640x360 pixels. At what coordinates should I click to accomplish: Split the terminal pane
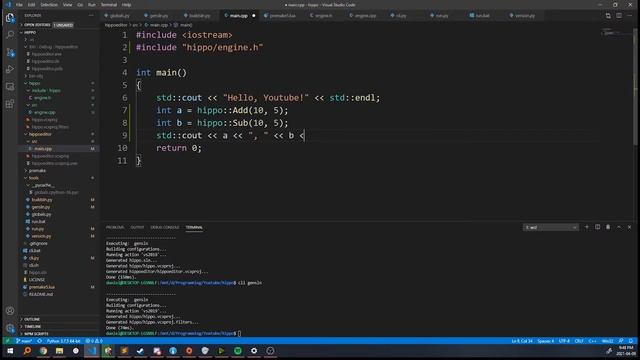click(598, 227)
